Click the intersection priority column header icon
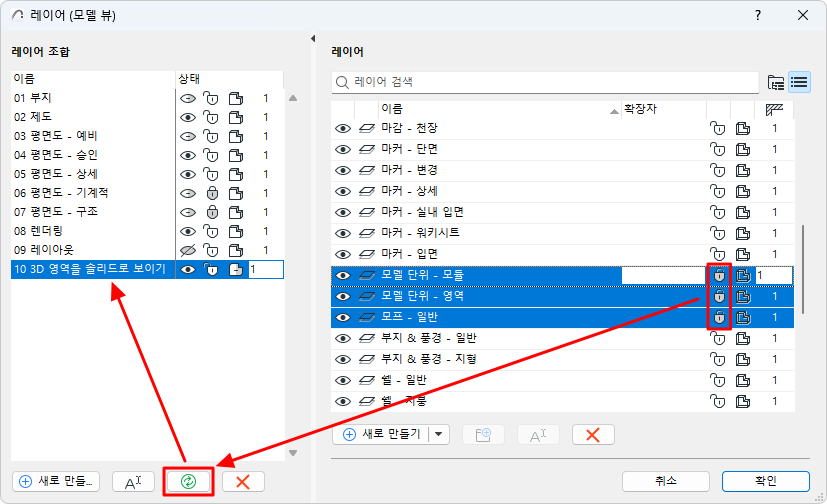The image size is (827, 504). pyautogui.click(x=774, y=110)
